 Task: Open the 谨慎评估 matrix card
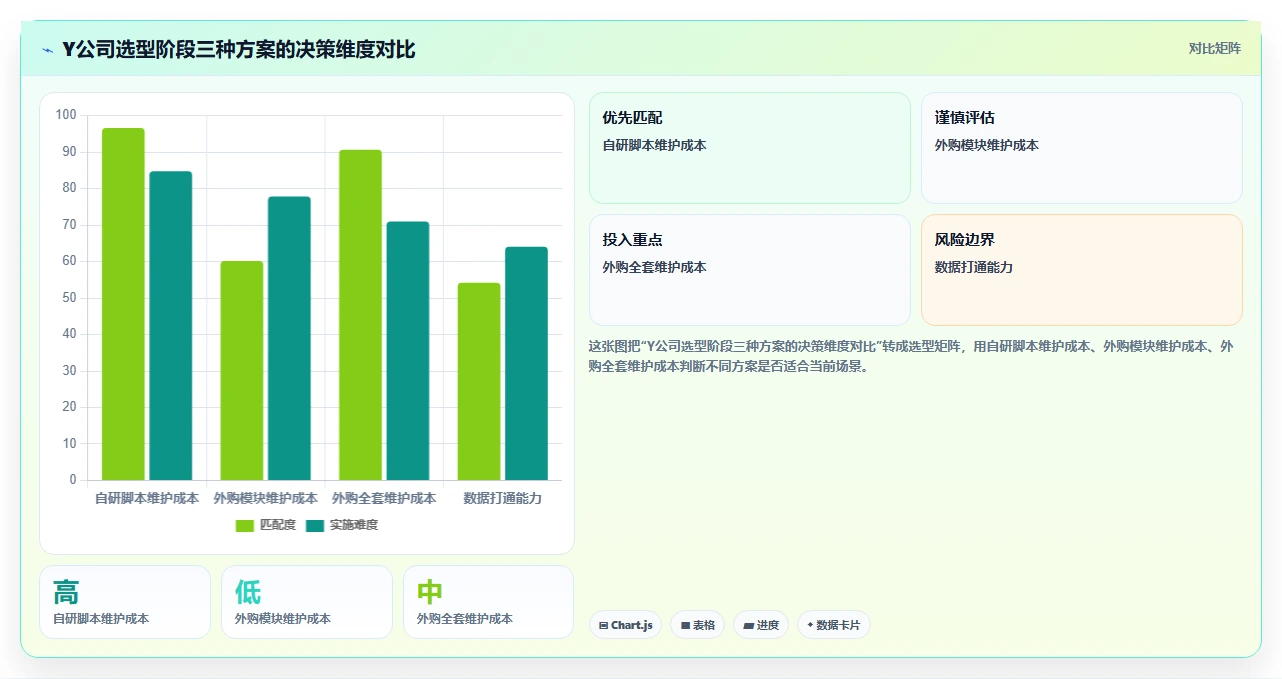click(x=1082, y=148)
